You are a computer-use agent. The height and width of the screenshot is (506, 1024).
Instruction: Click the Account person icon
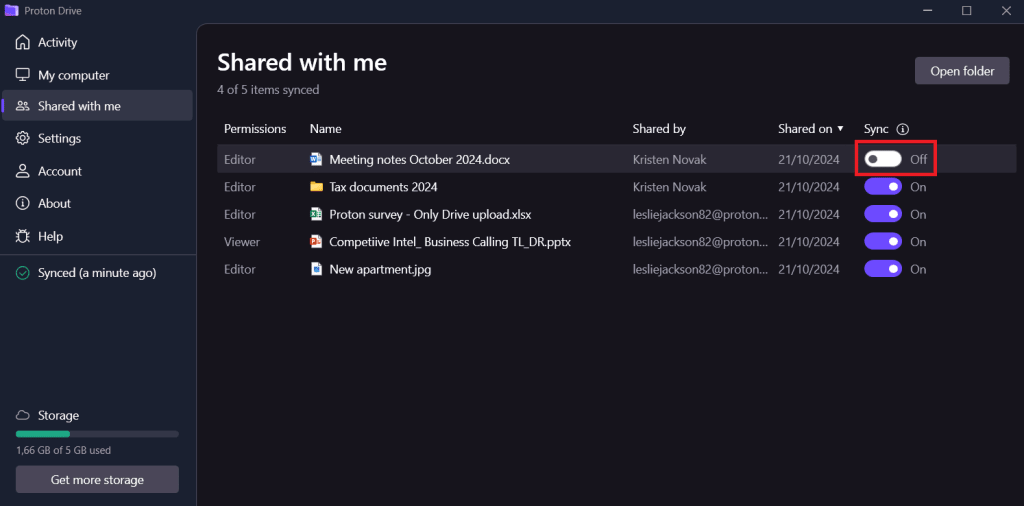(23, 171)
